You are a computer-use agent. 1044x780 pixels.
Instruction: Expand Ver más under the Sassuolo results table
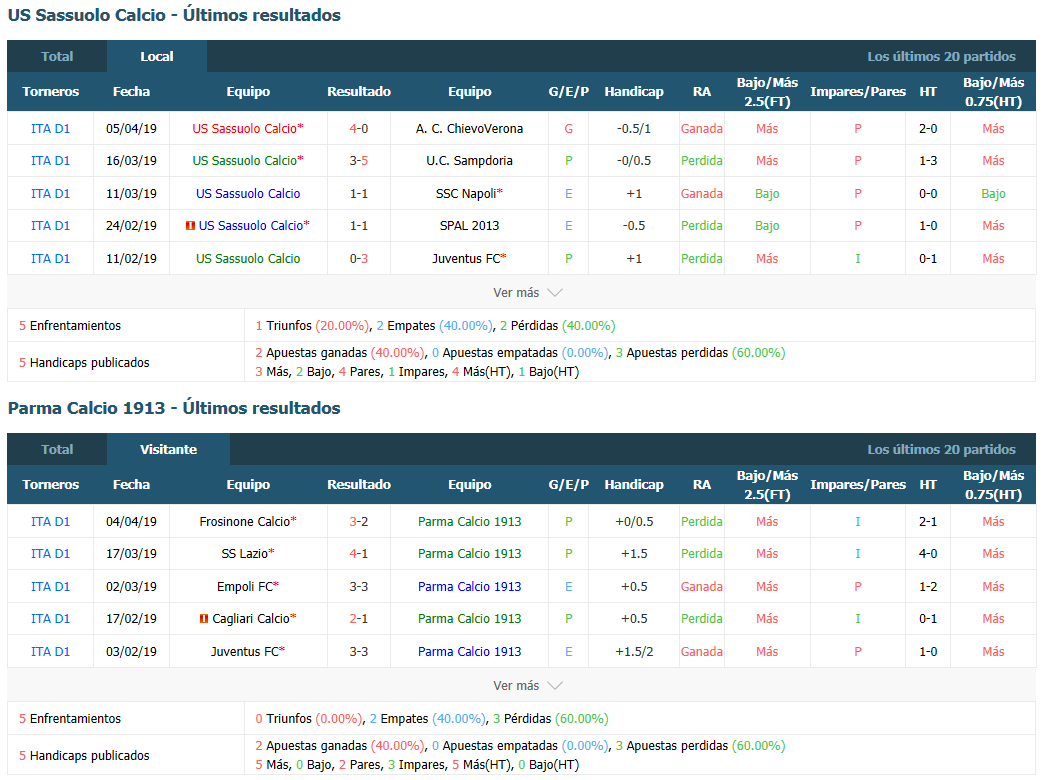tap(527, 292)
